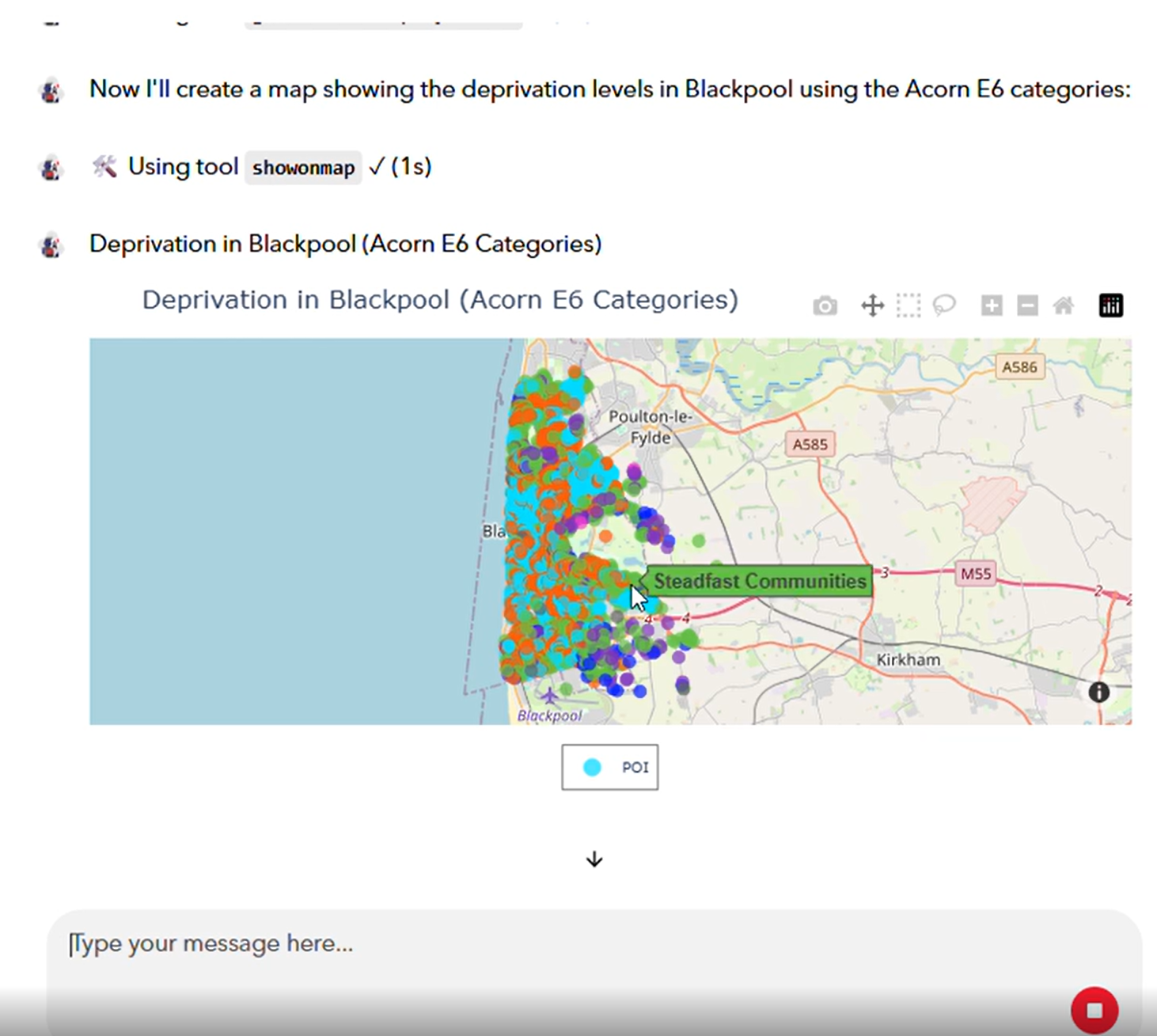Toggle the POI layer via the legend

tap(609, 766)
